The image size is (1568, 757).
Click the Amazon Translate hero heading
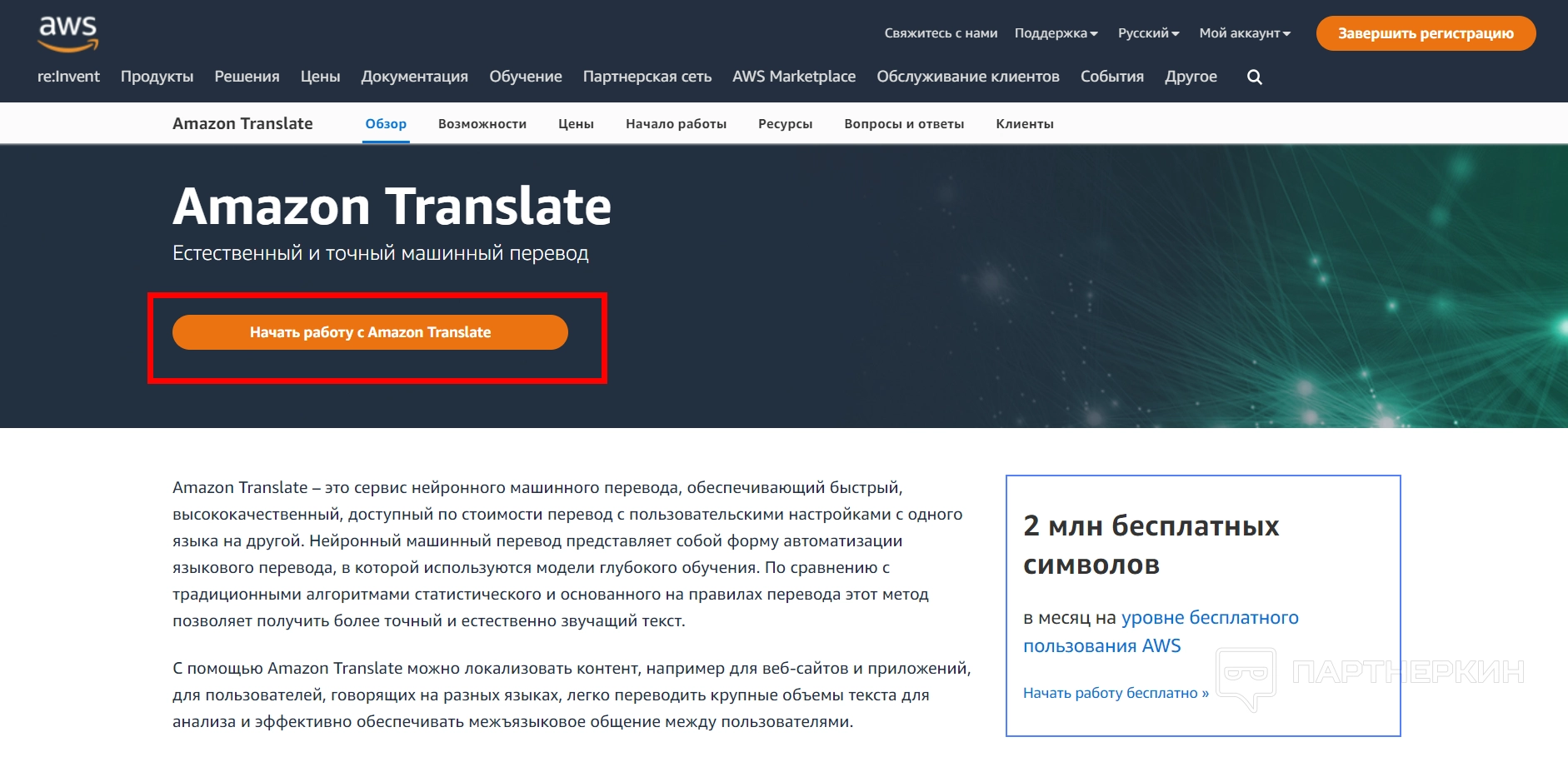point(392,206)
